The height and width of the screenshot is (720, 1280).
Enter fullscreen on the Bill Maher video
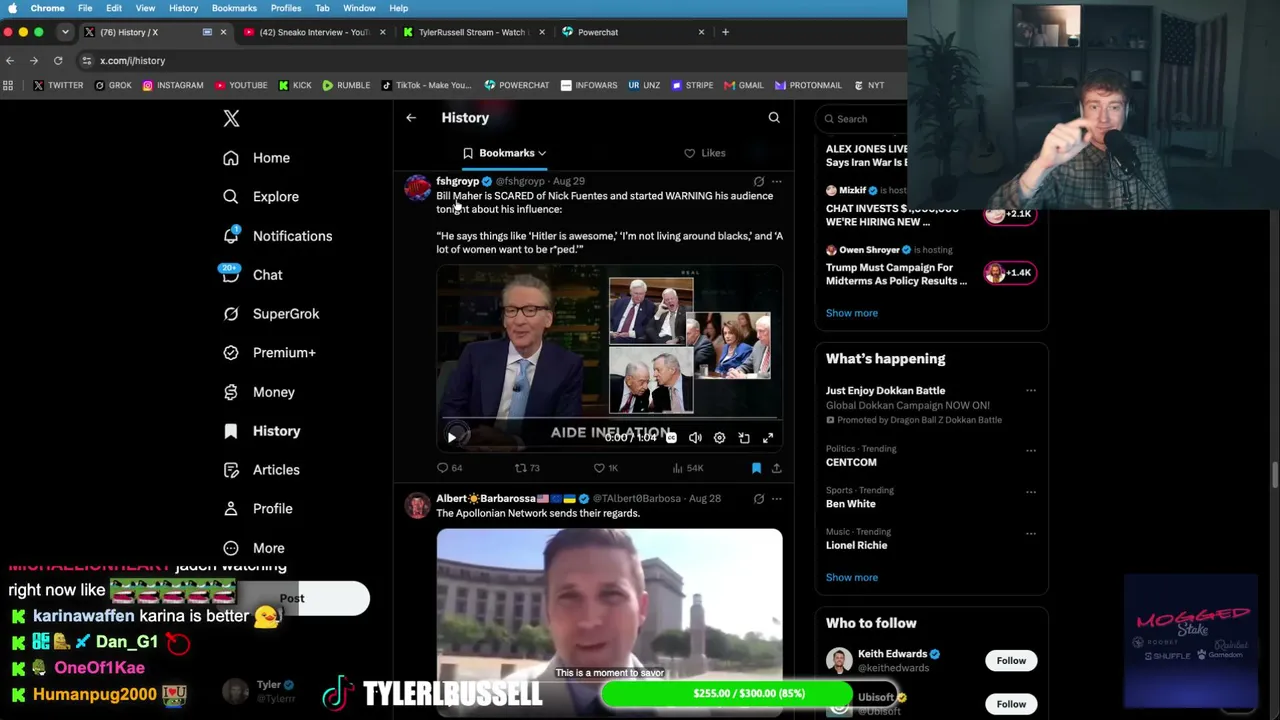point(768,438)
